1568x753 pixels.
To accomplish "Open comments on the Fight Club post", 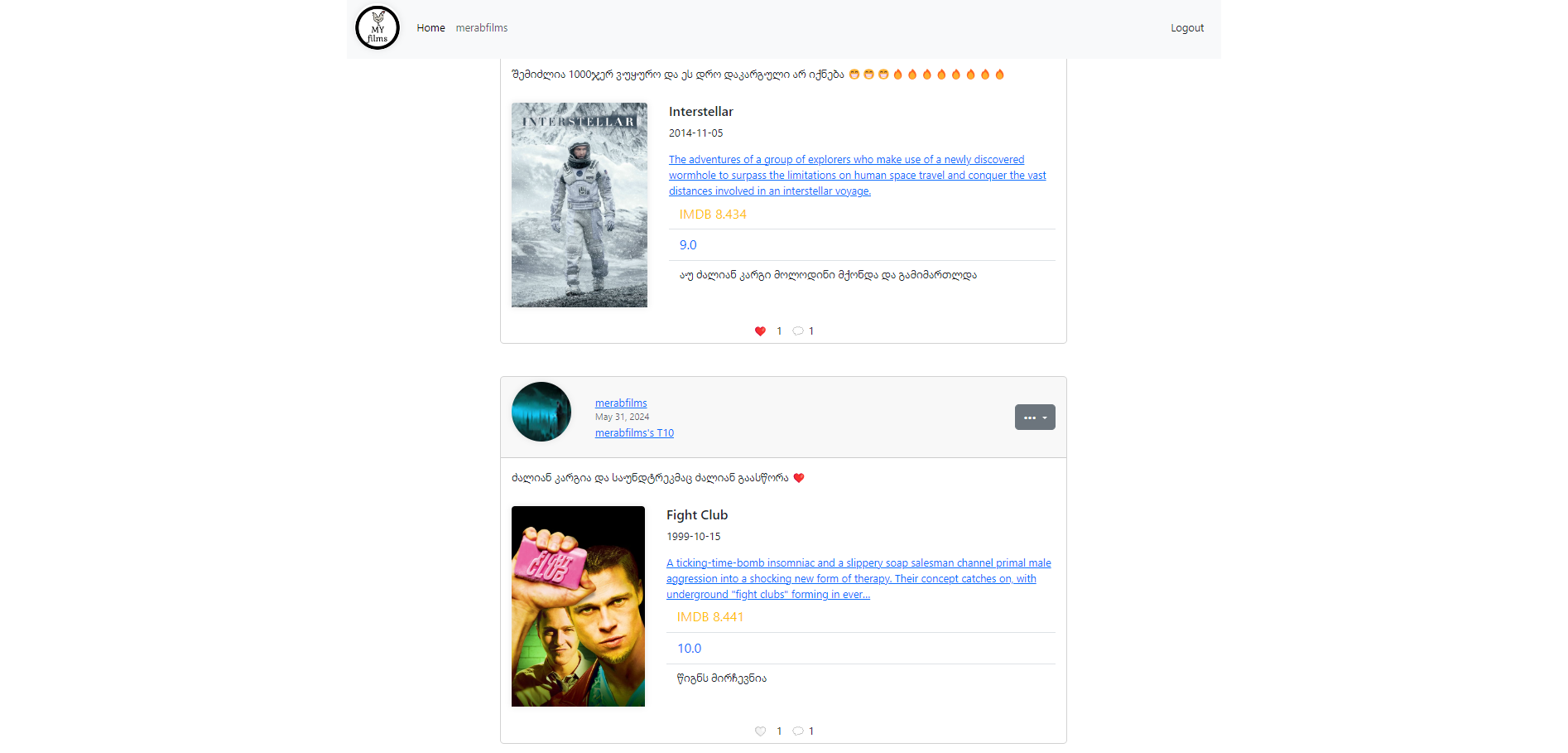I will click(798, 731).
